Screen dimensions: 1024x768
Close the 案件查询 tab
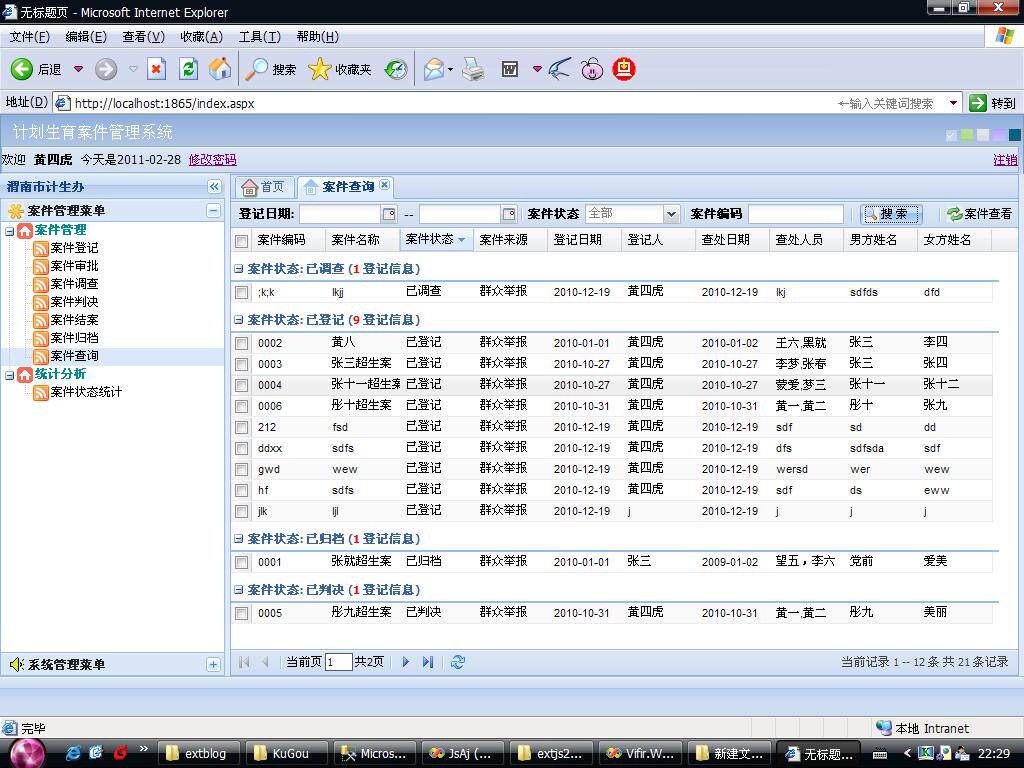click(x=385, y=185)
